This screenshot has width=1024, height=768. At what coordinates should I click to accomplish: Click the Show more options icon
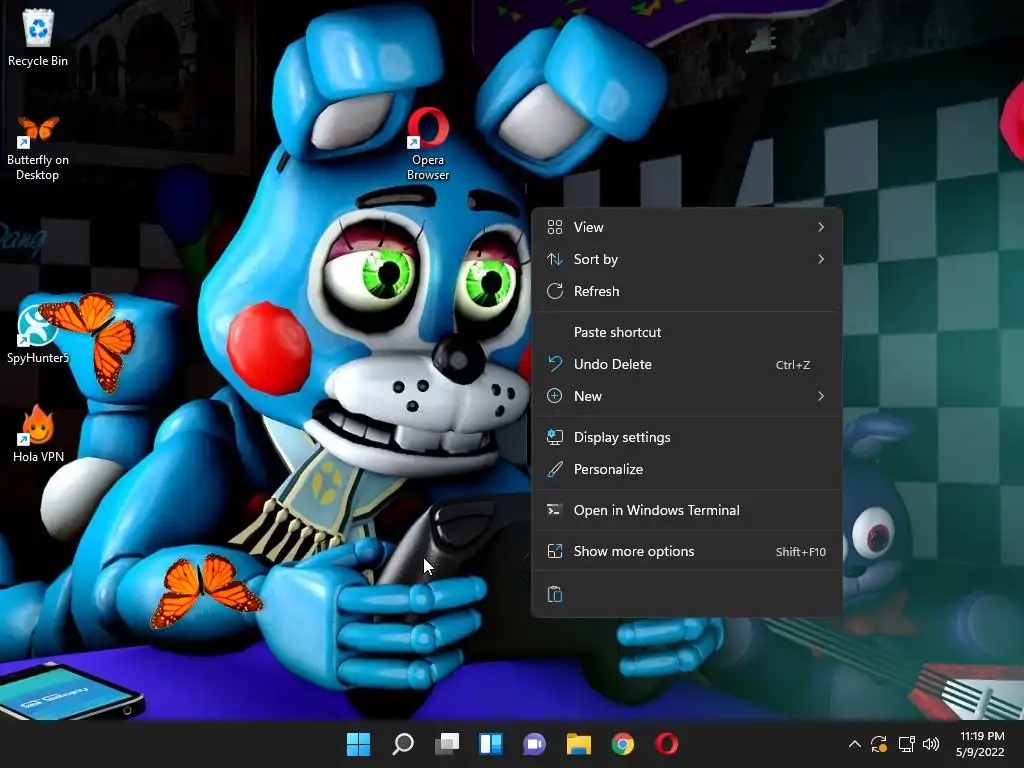point(554,551)
